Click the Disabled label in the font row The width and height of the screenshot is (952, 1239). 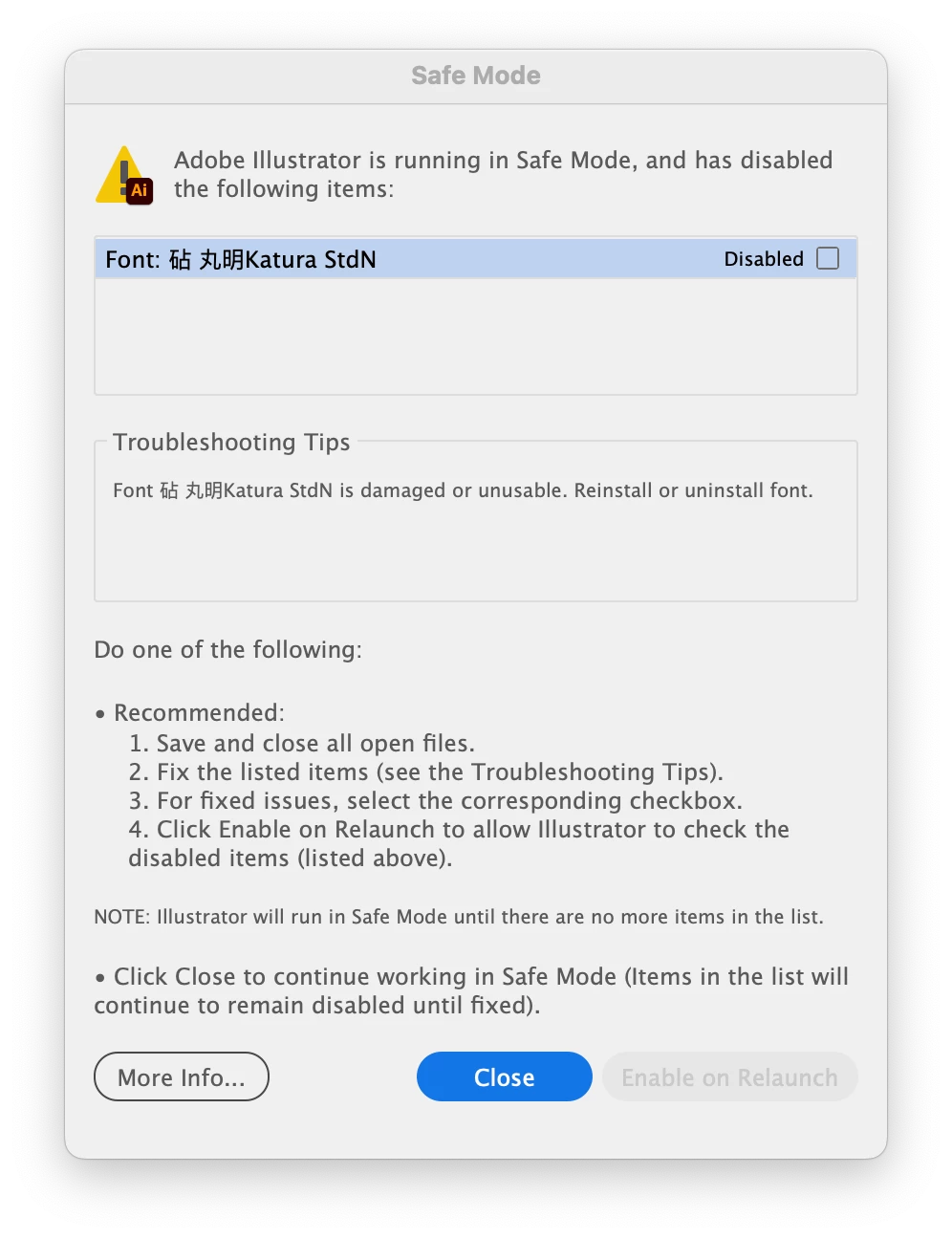pos(764,259)
